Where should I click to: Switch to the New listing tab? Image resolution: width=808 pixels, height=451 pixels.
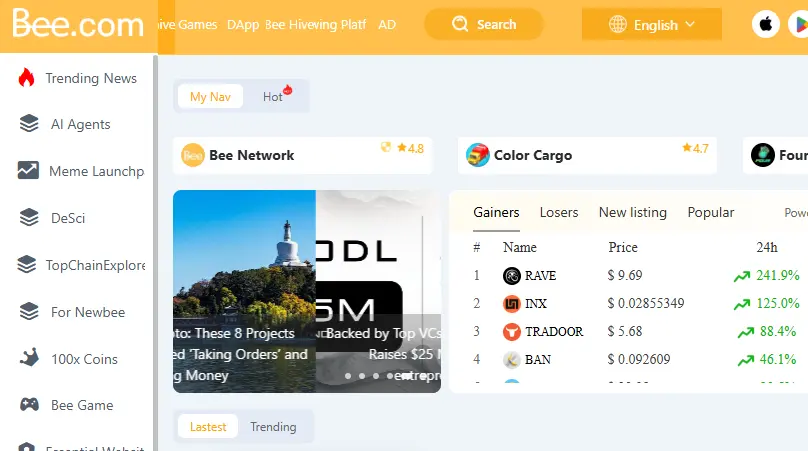[x=633, y=212]
